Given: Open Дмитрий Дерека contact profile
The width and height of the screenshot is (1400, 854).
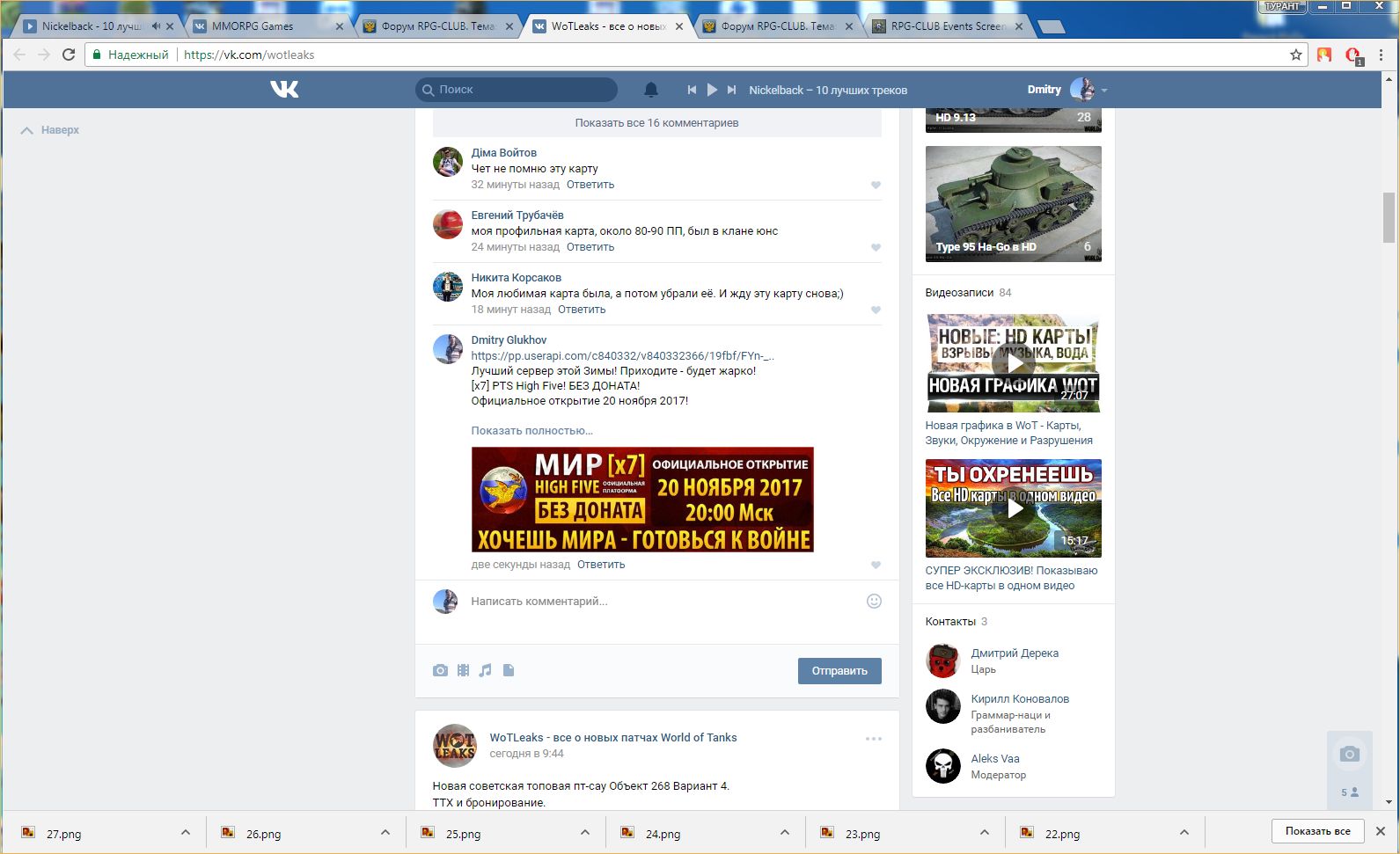Looking at the screenshot, I should (x=1015, y=653).
